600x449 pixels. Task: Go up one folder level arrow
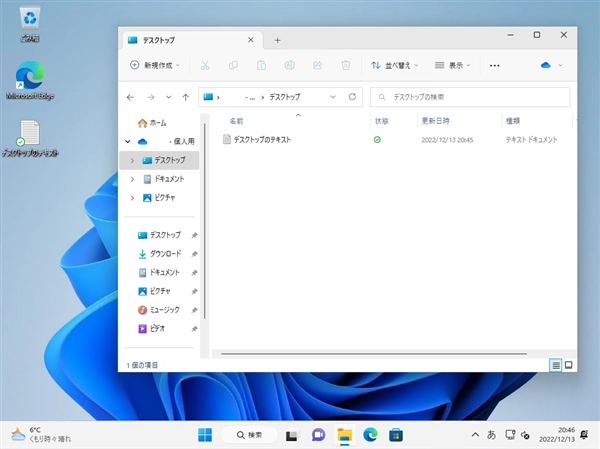point(186,97)
